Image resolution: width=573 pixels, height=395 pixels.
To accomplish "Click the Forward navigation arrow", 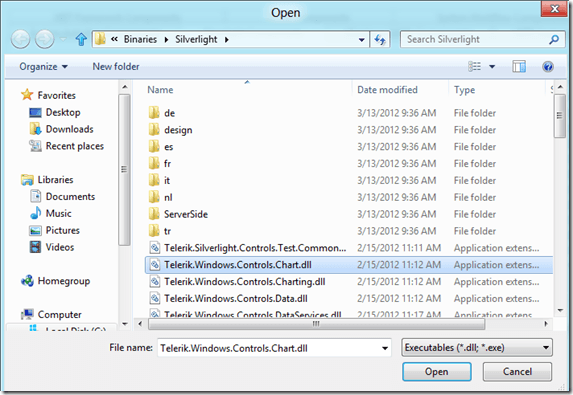I will coord(45,39).
